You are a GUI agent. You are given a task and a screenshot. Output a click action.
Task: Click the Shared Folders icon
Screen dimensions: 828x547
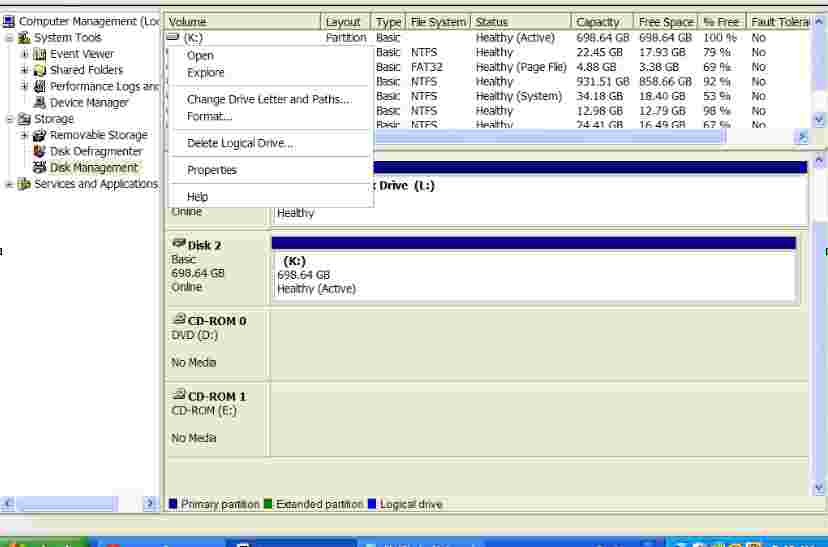tap(40, 70)
